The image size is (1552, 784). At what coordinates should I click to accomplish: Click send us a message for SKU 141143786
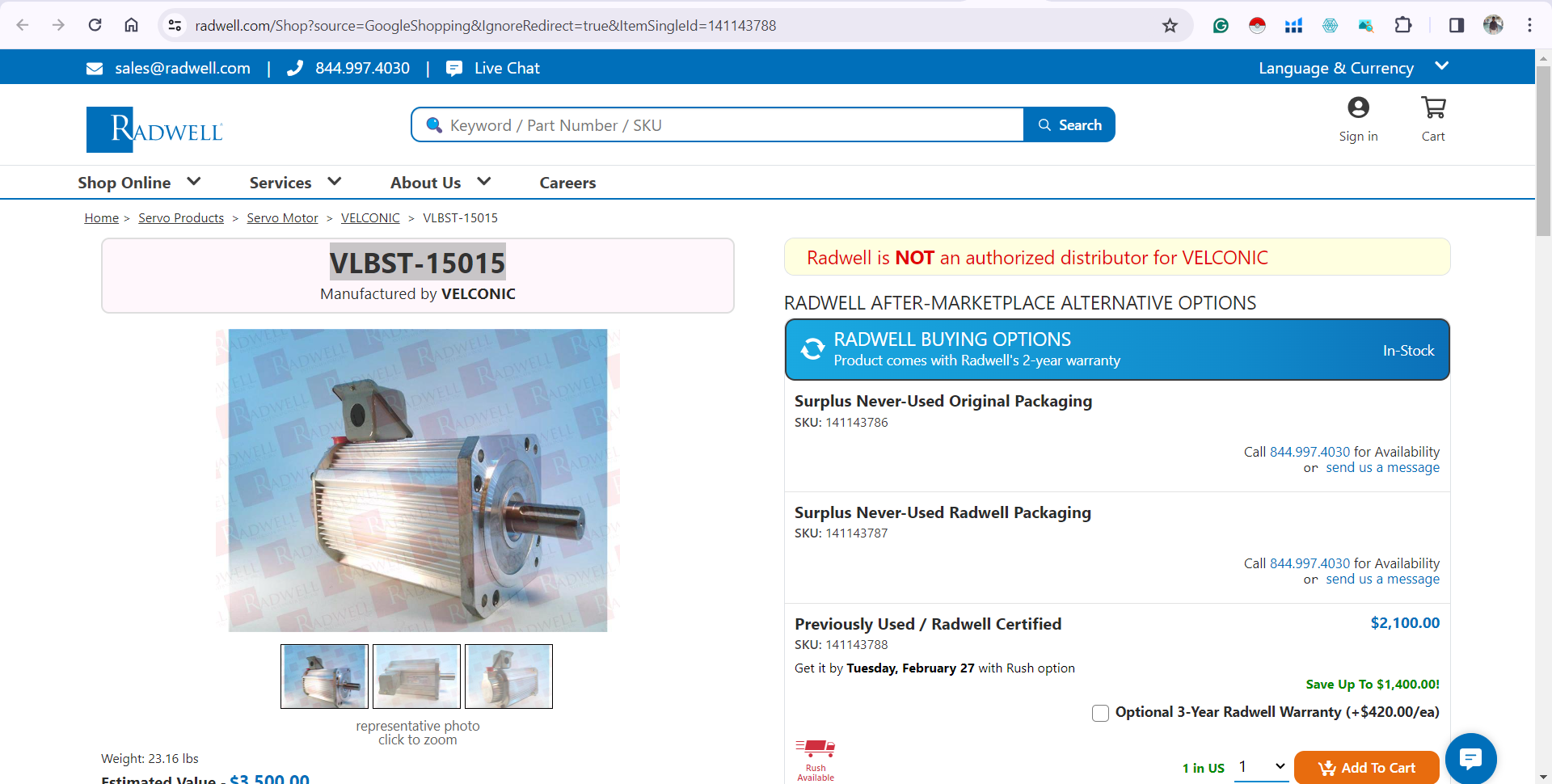(x=1382, y=467)
